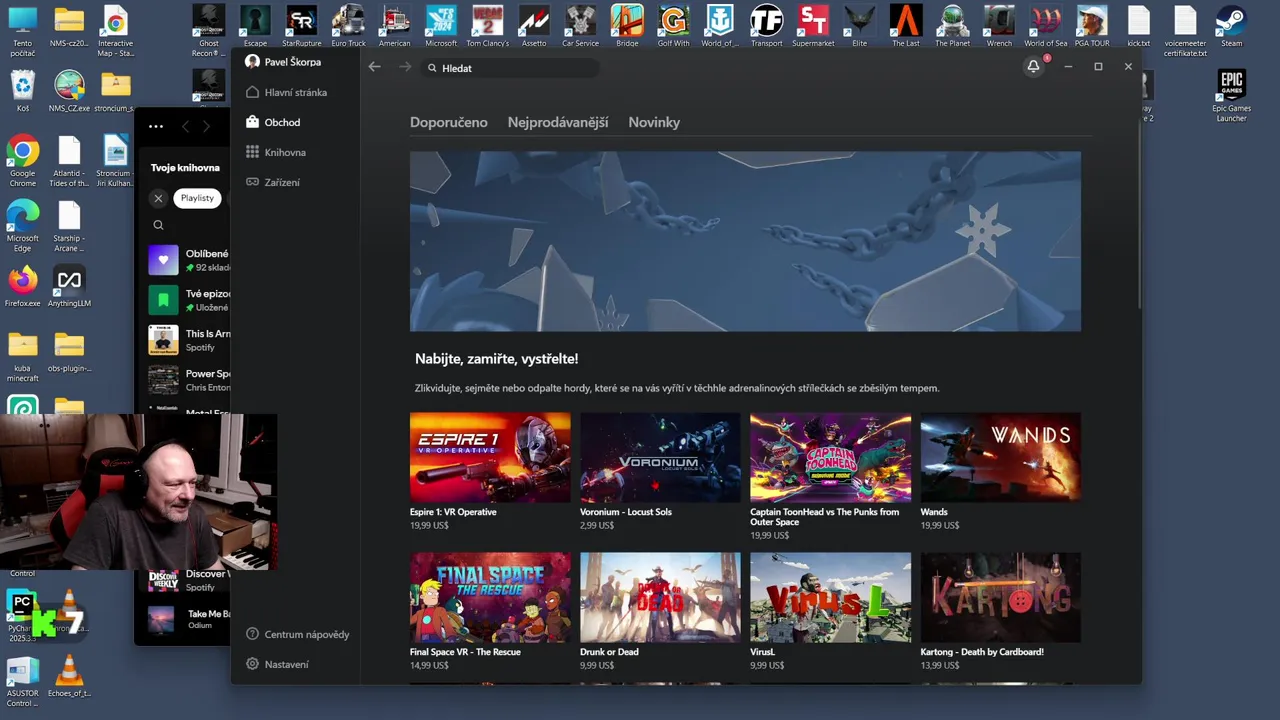
Task: Open the kick.txt file on desktop
Action: [x=1138, y=26]
